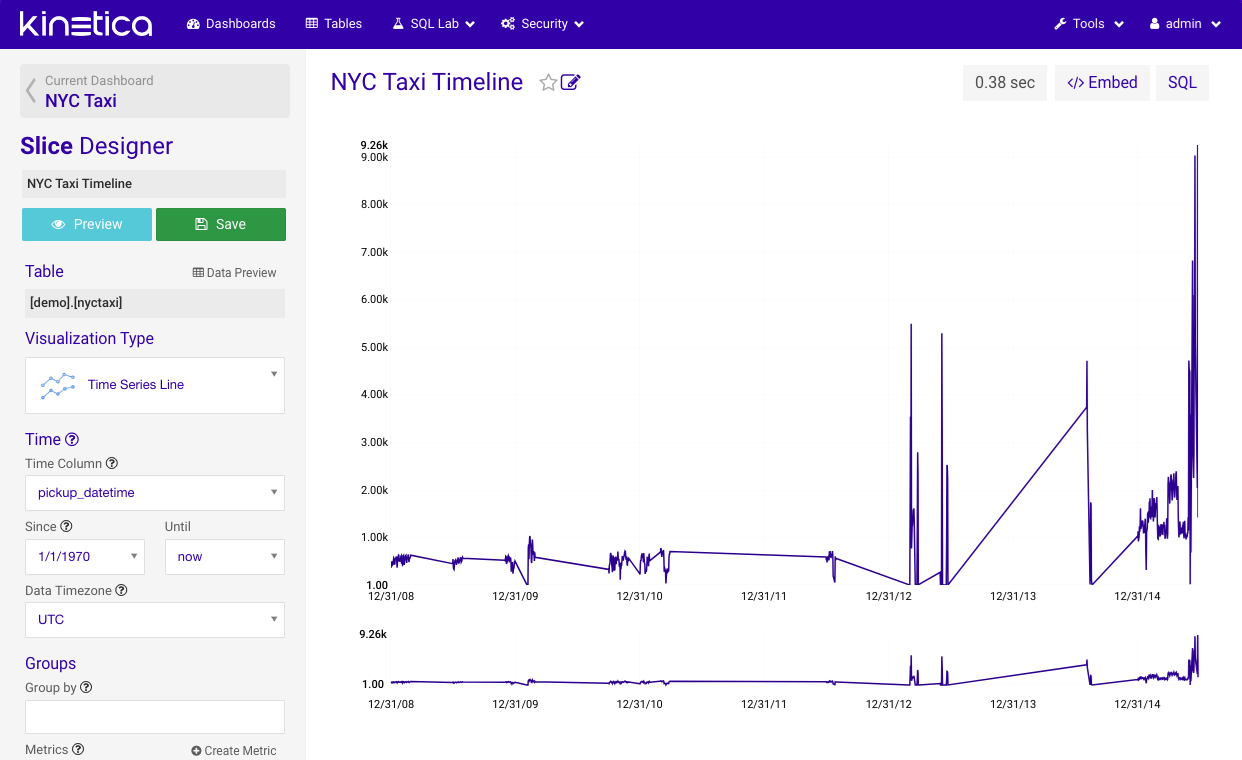The image size is (1242, 760).
Task: Click the Time help question icon
Action: coord(72,440)
